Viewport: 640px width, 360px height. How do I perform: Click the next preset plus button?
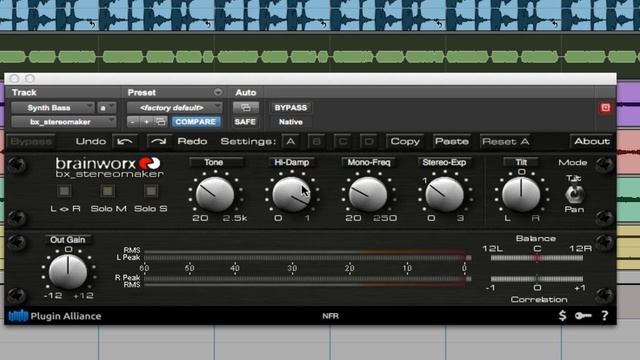tap(147, 122)
